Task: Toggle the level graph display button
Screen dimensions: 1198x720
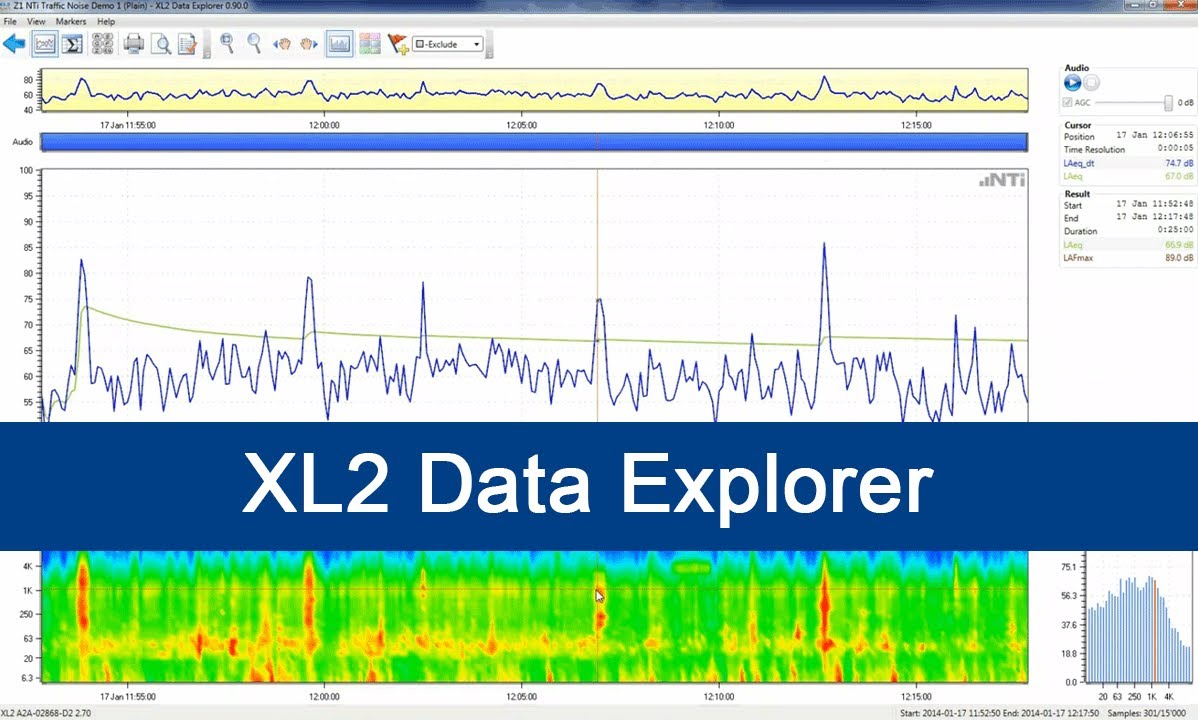Action: point(338,44)
